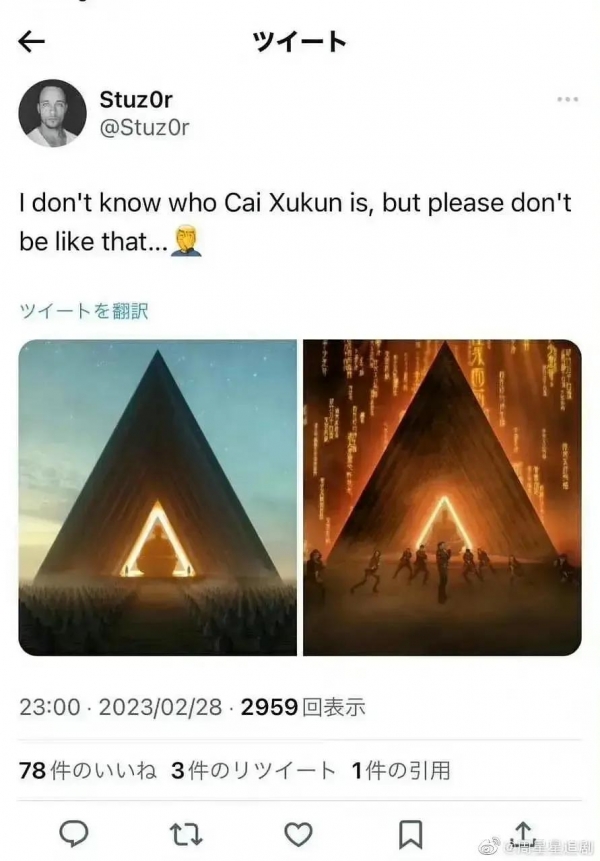Tap the retweet arrows icon
This screenshot has height=861, width=600.
pyautogui.click(x=186, y=835)
